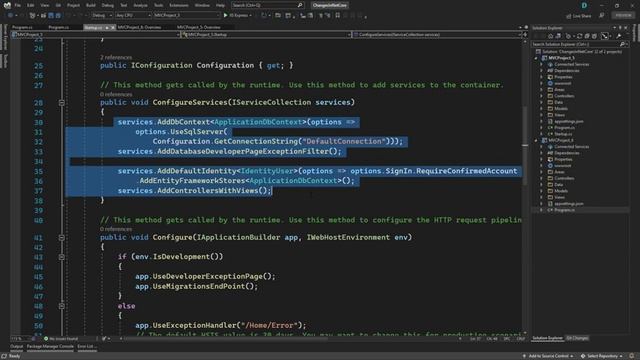Open the Debug menu

(x=108, y=5)
